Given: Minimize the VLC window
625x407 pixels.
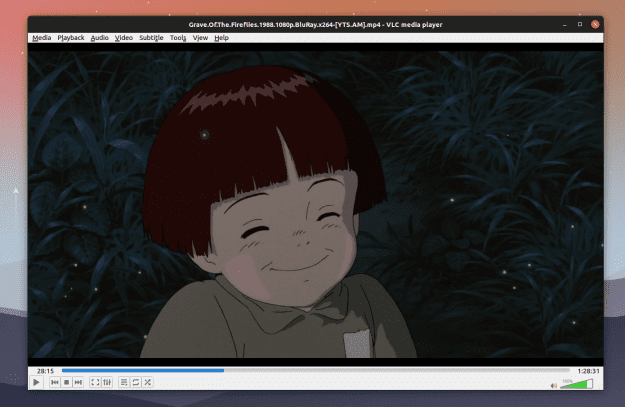Looking at the screenshot, I should [564, 25].
